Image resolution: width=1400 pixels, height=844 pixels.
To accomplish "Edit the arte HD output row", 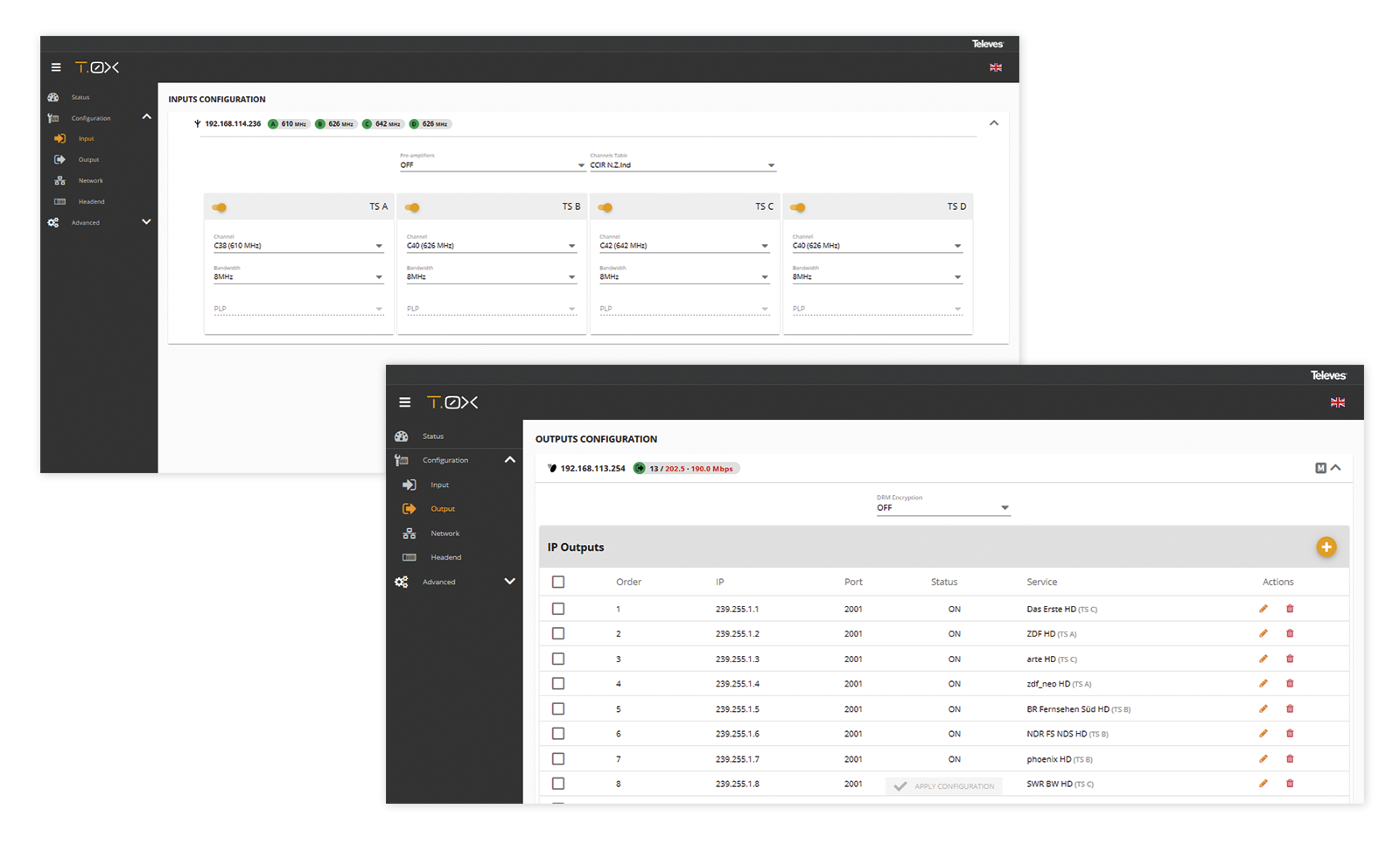I will coord(1263,659).
